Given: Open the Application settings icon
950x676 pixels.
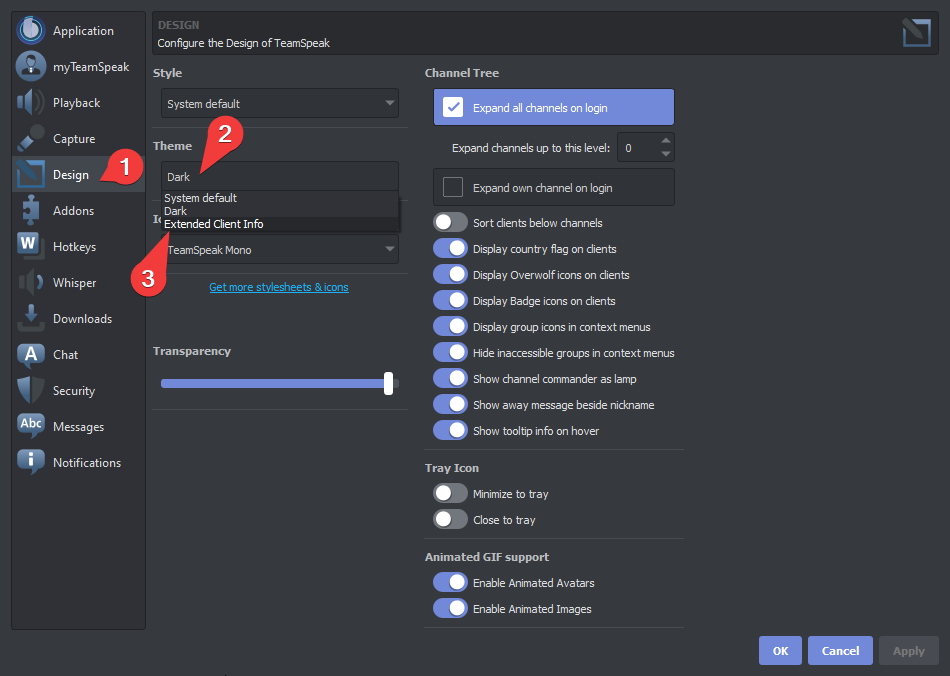Looking at the screenshot, I should (x=31, y=30).
